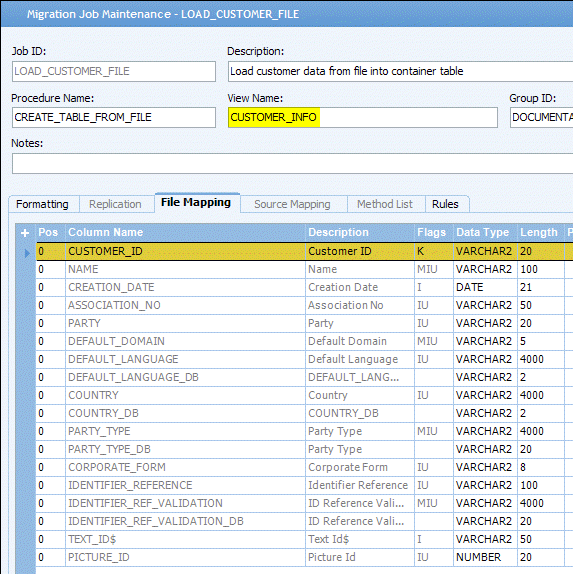Image resolution: width=573 pixels, height=574 pixels.
Task: Click the empty Notes field
Action: click(292, 163)
